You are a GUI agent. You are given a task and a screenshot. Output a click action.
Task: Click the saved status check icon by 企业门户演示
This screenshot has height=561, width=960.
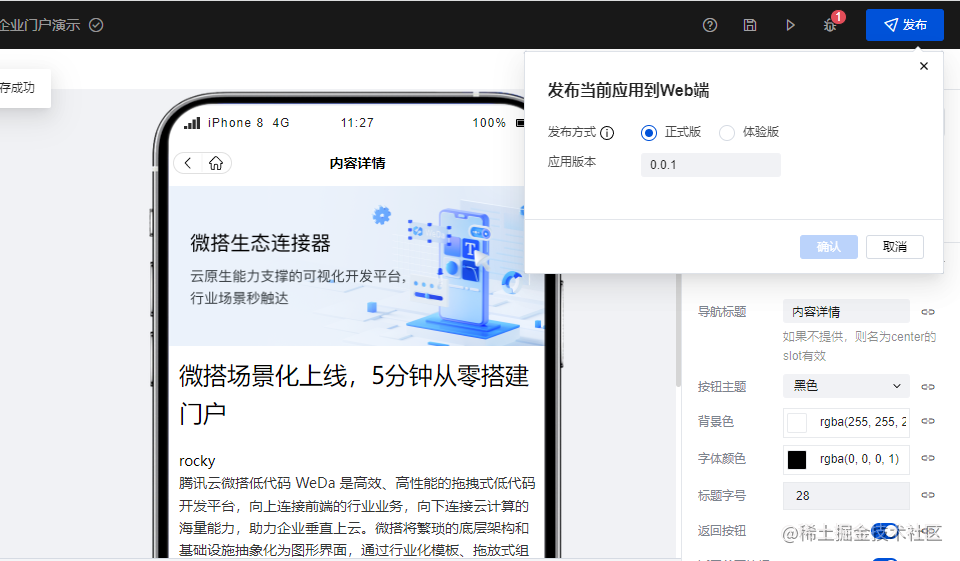[x=96, y=25]
